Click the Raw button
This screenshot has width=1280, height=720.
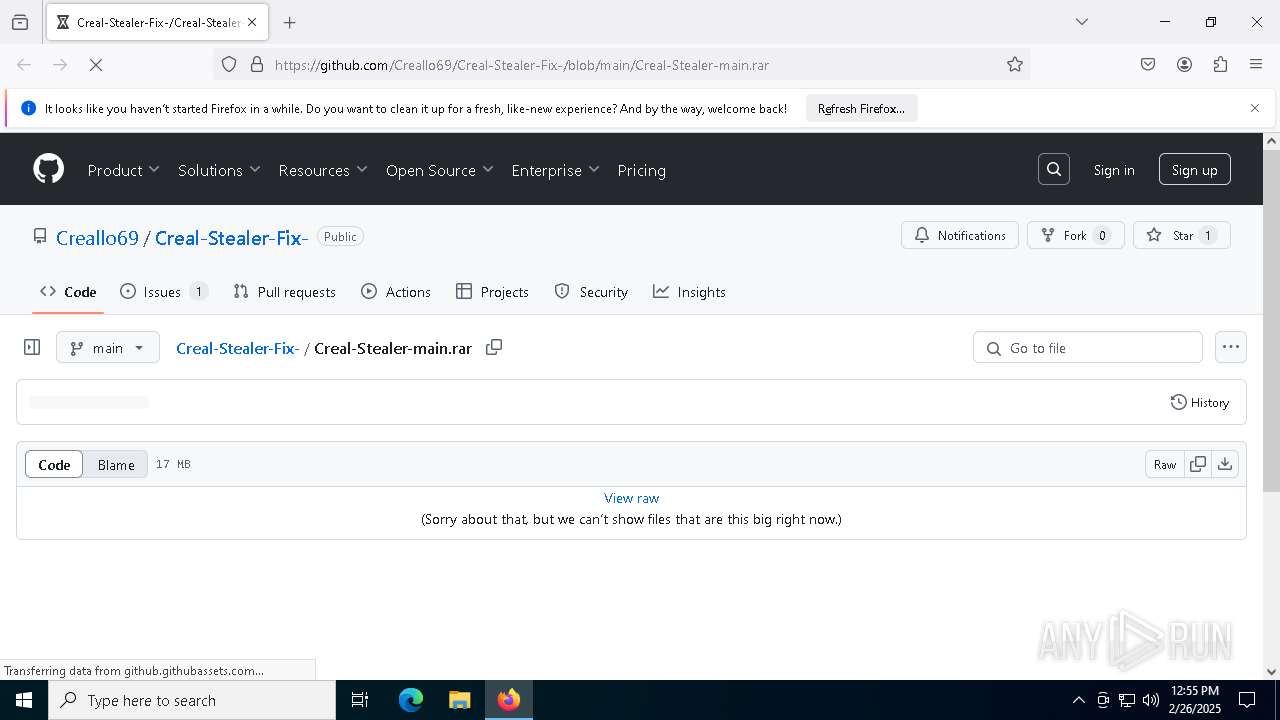tap(1165, 464)
